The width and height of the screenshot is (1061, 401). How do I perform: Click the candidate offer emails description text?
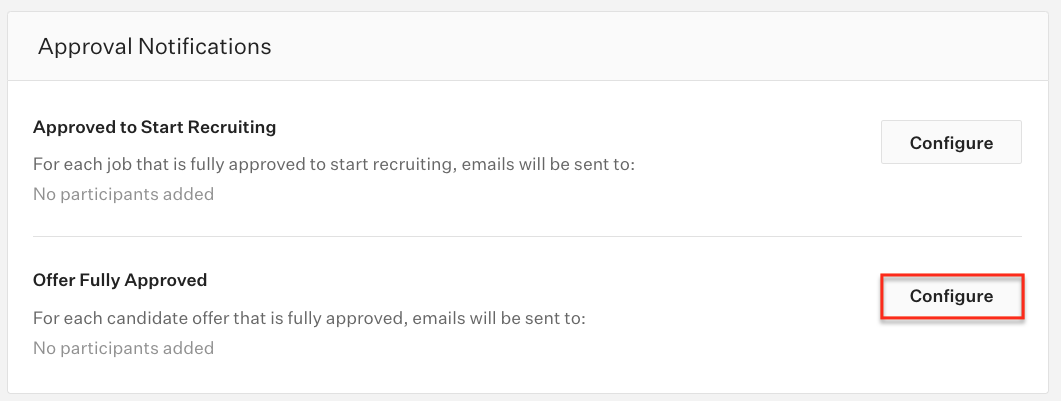point(308,318)
